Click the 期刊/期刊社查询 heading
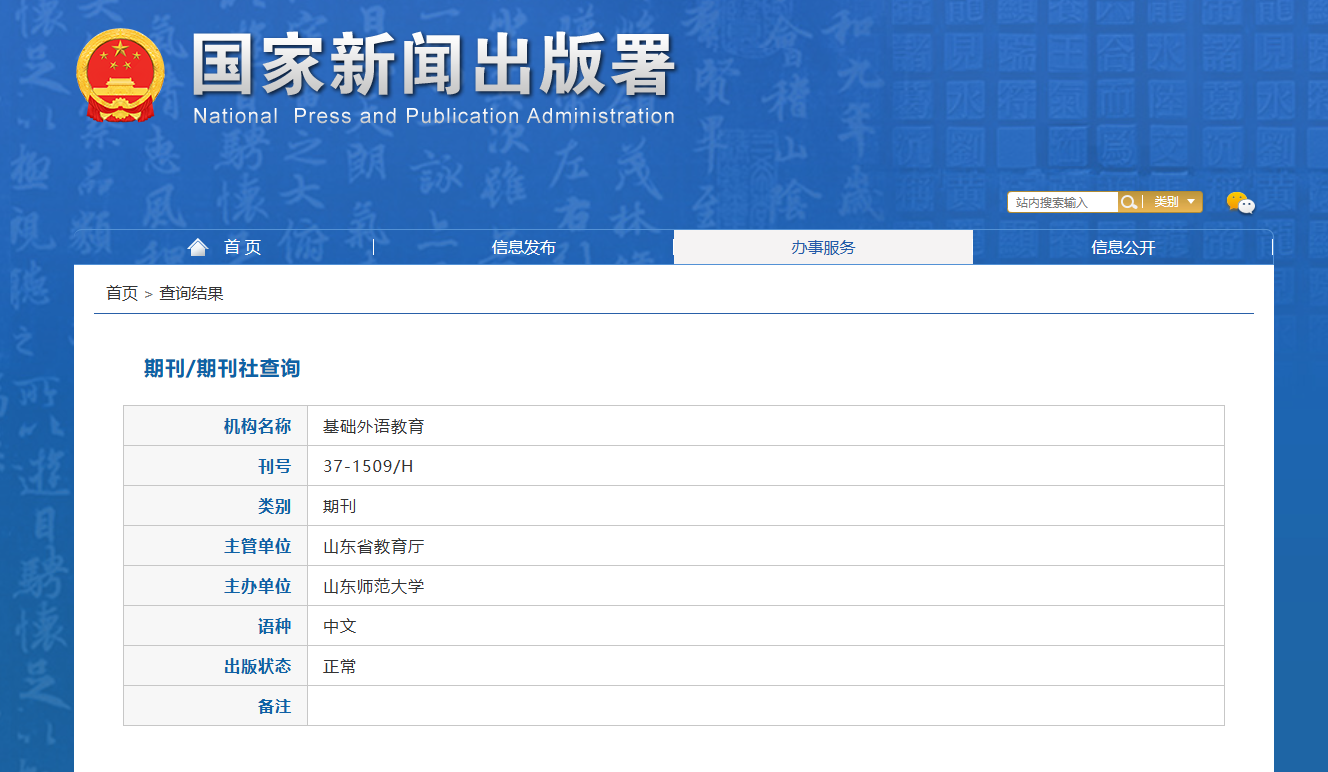The width and height of the screenshot is (1328, 772). pyautogui.click(x=222, y=368)
